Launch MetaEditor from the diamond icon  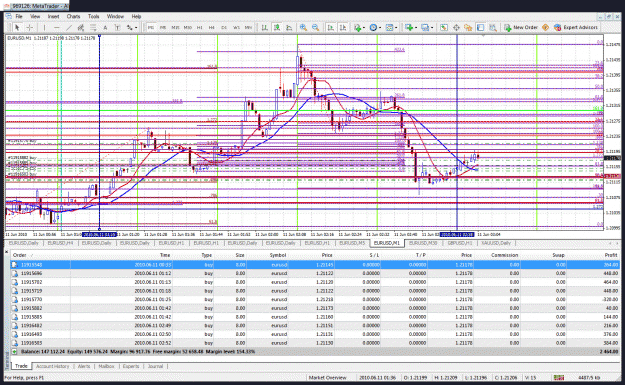(x=545, y=28)
